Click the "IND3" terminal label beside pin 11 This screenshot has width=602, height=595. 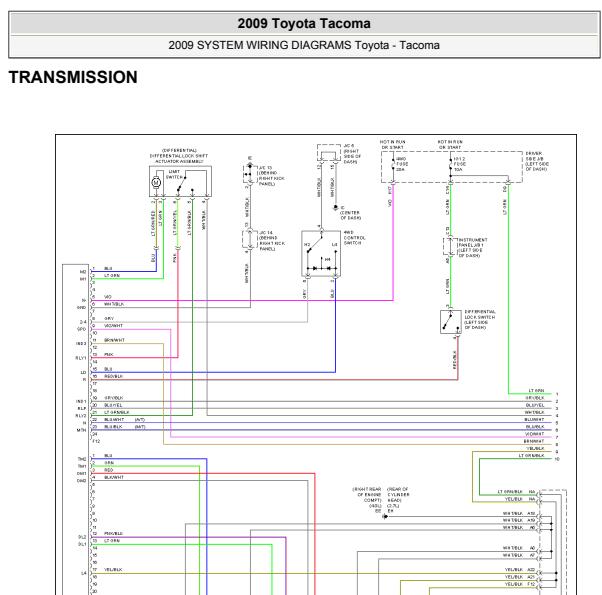[81, 344]
